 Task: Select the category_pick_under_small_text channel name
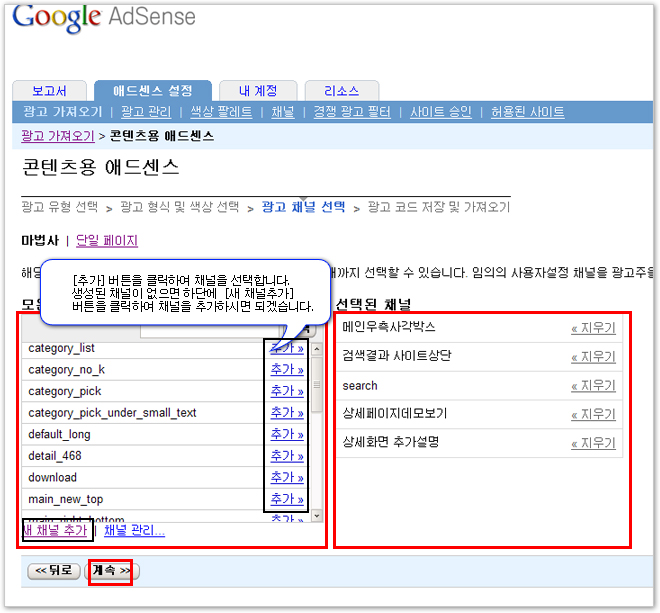[112, 413]
